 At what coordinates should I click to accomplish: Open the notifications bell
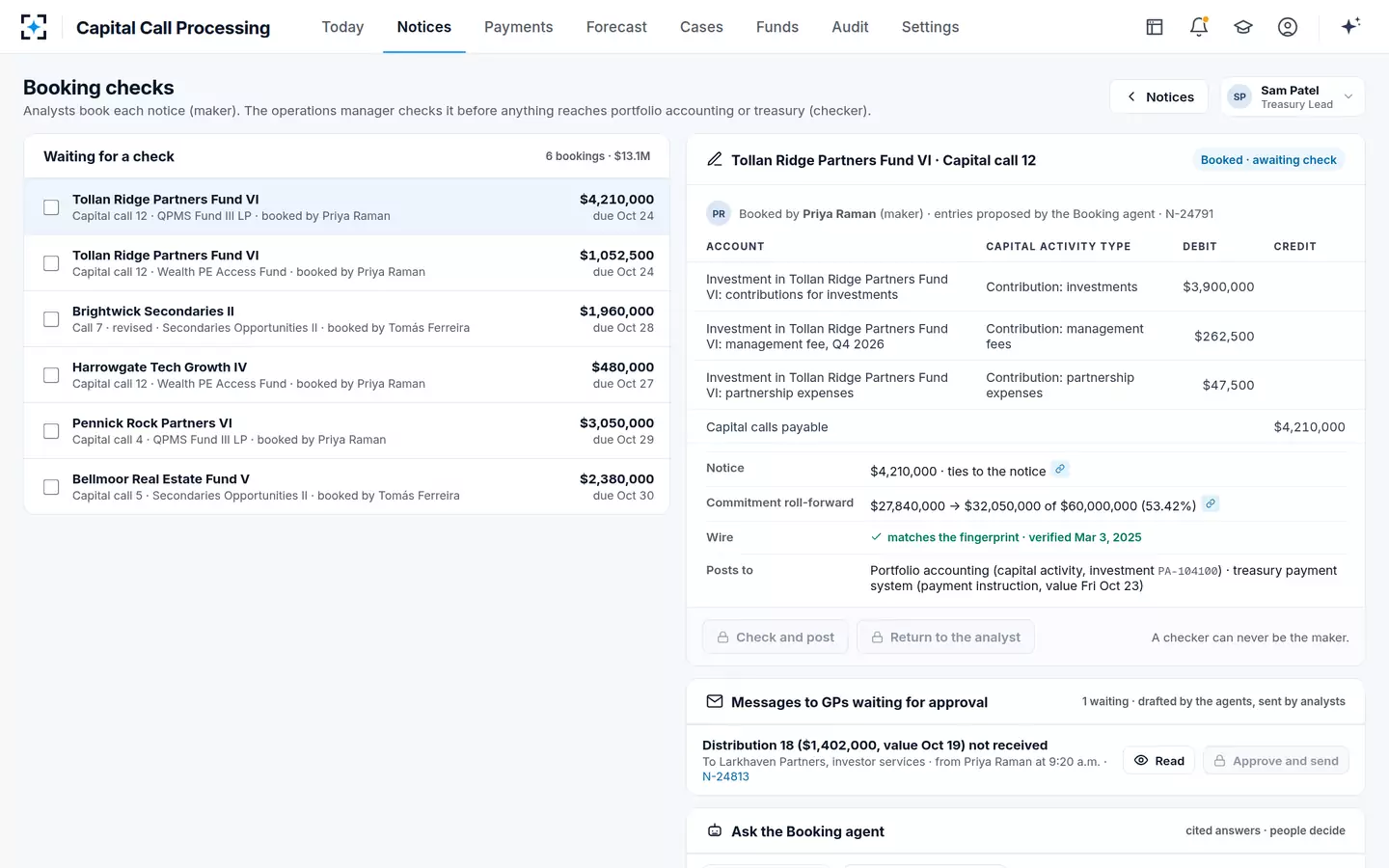[x=1199, y=27]
